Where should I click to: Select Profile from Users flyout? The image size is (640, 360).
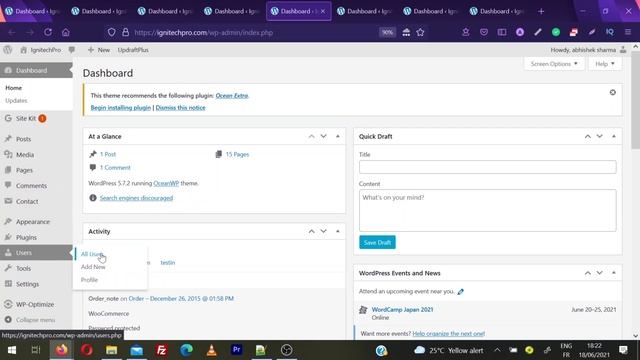89,280
